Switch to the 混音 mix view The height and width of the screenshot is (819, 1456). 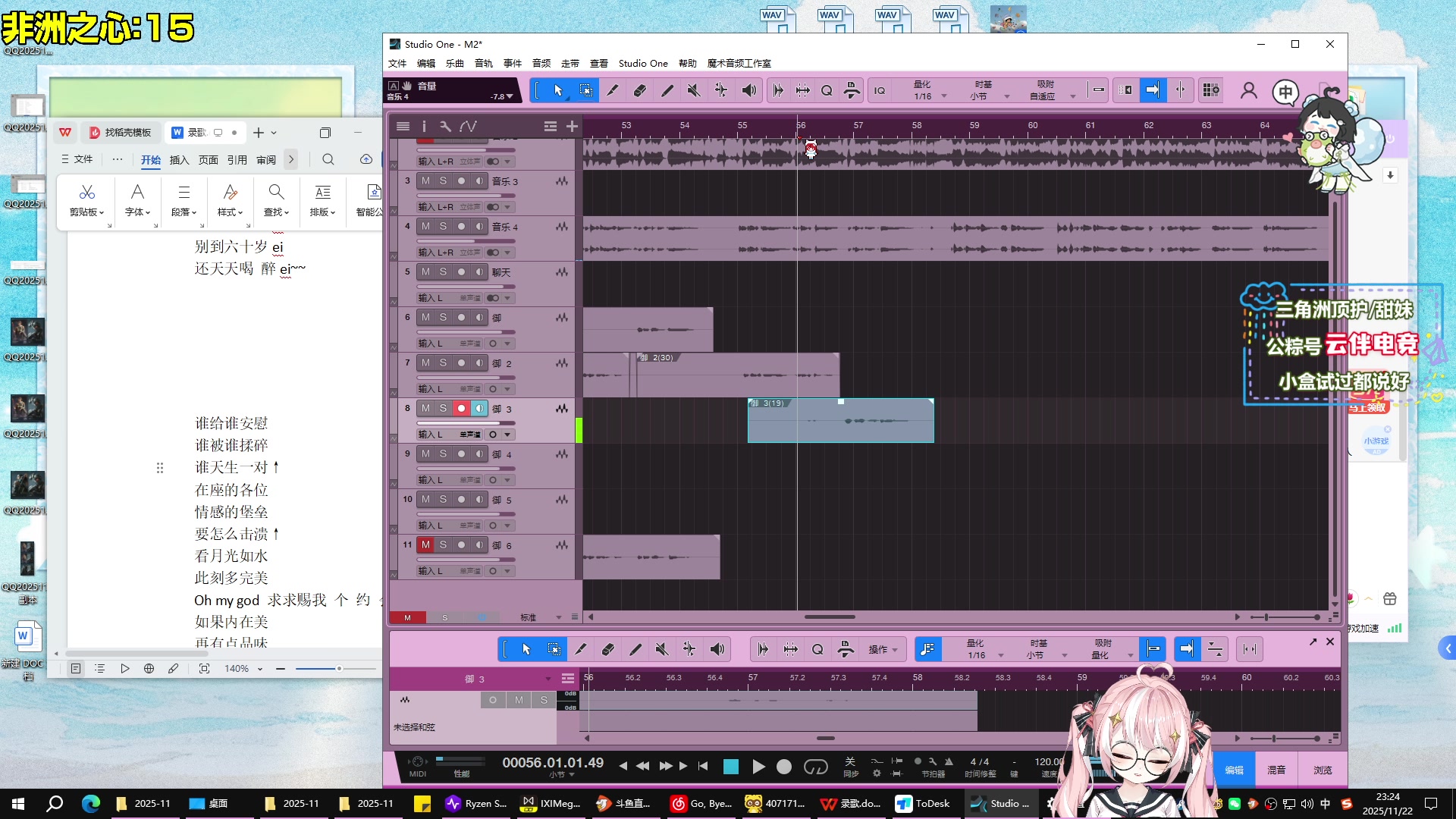[x=1276, y=770]
